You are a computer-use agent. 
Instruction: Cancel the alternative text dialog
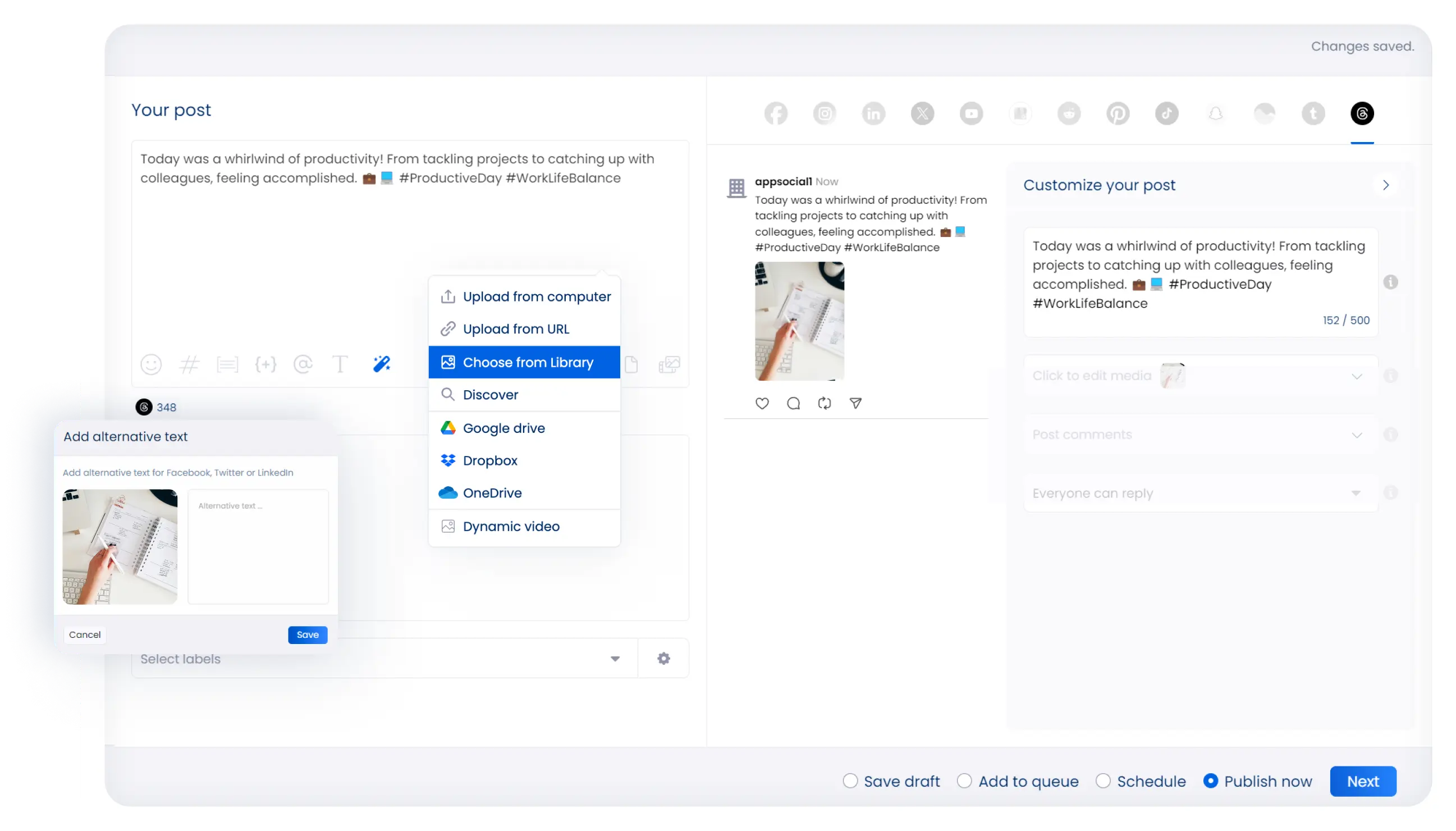[84, 634]
